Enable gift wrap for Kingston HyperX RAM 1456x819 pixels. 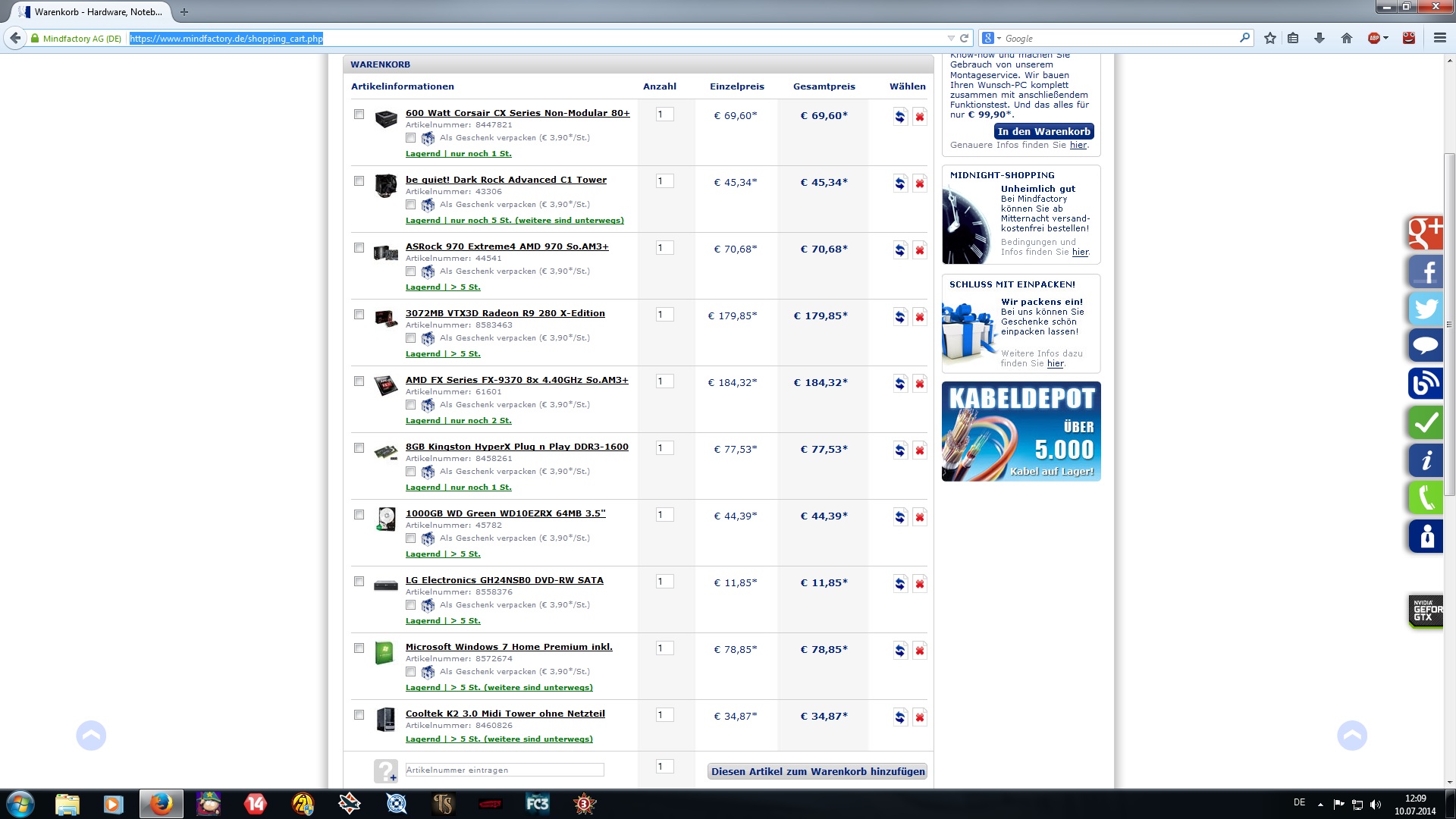point(410,472)
